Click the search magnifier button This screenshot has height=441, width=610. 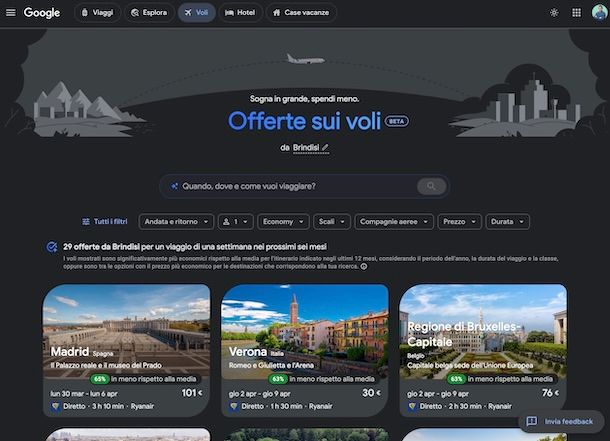tap(431, 186)
